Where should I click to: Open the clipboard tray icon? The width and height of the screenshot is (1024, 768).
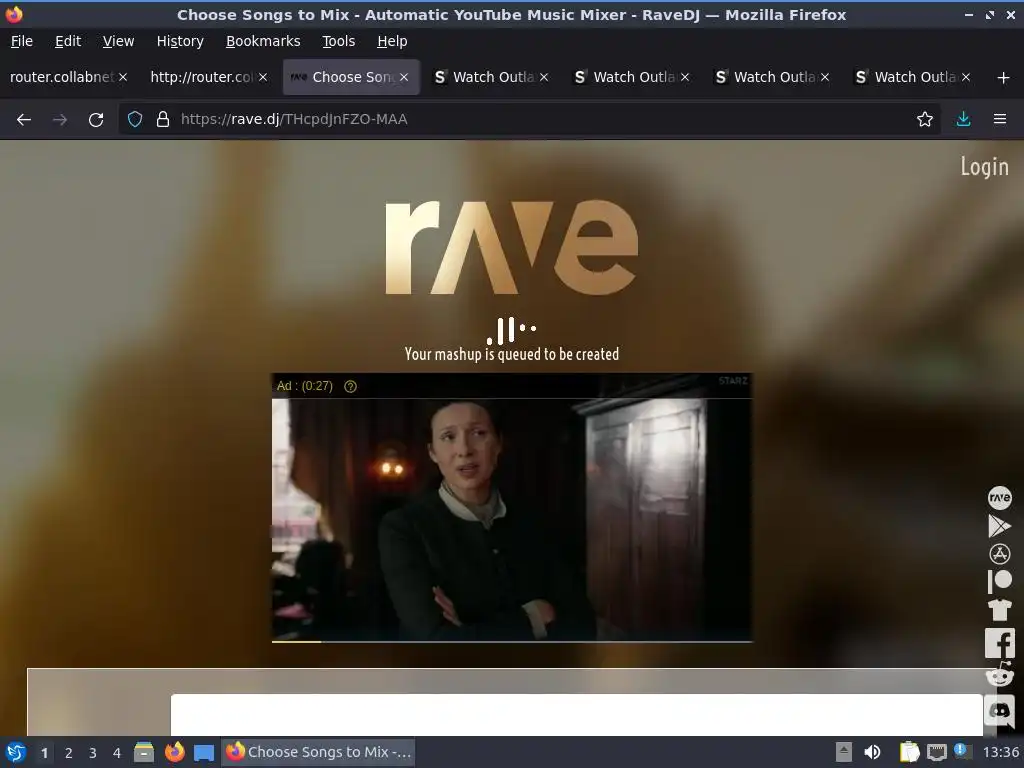908,752
